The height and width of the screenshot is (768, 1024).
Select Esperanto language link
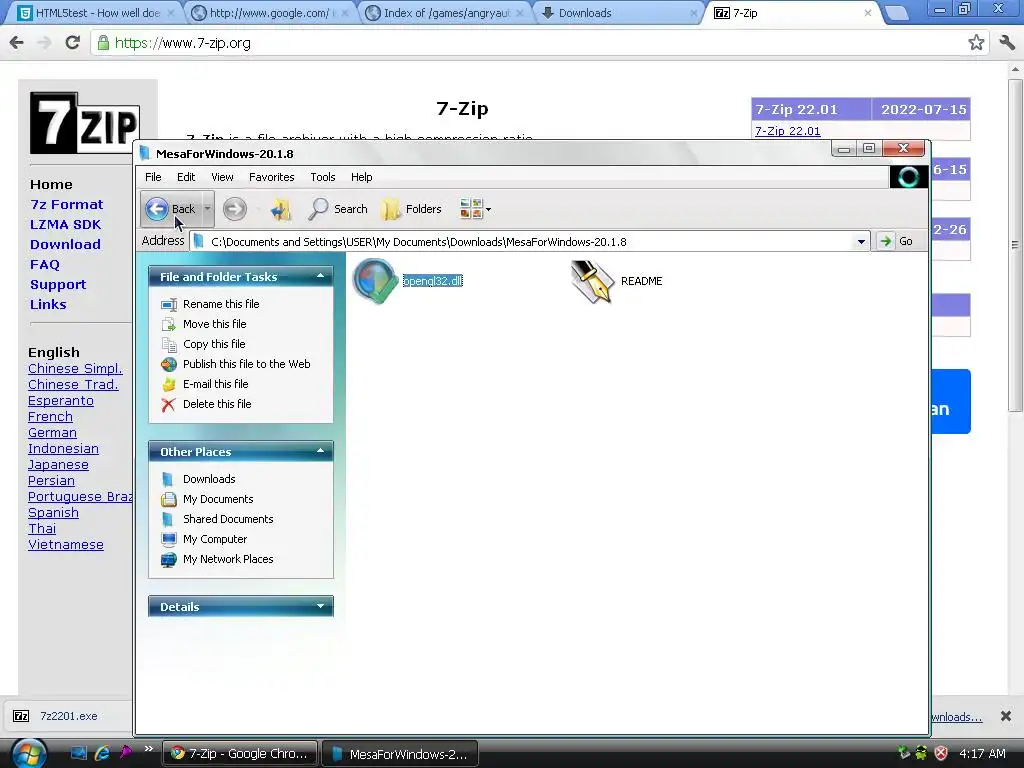[x=61, y=400]
